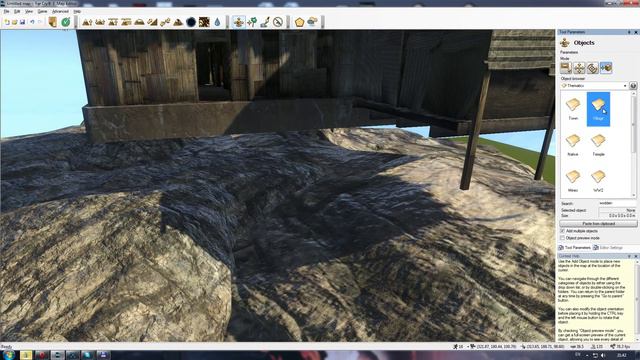640x360 pixels.
Task: Enable Object preview mode checkbox
Action: pyautogui.click(x=562, y=238)
